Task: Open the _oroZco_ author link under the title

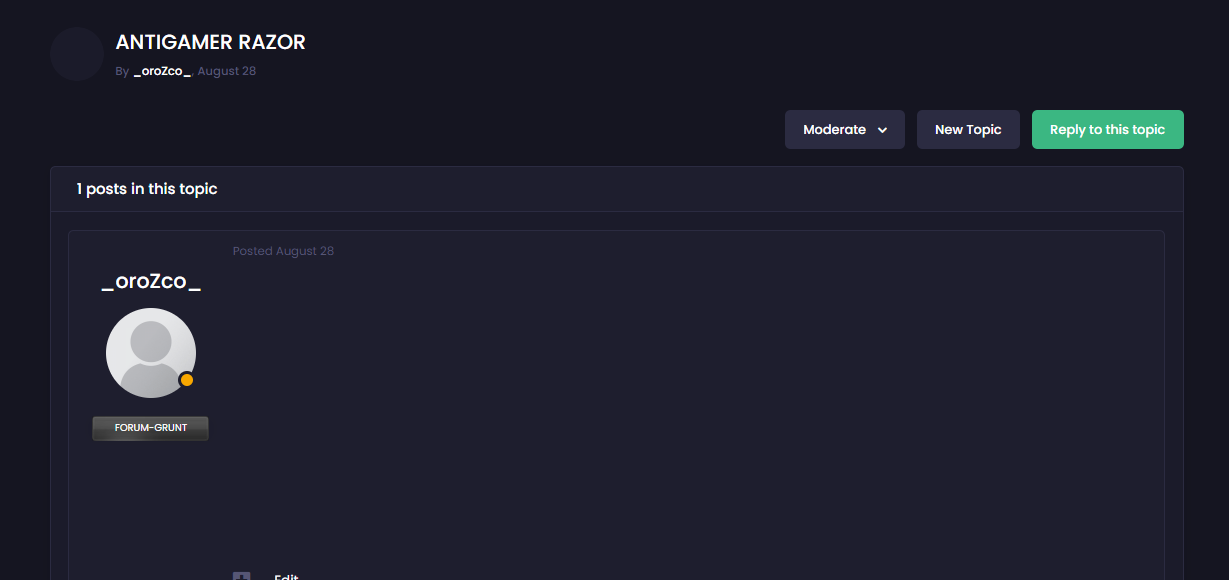Action: pyautogui.click(x=162, y=72)
